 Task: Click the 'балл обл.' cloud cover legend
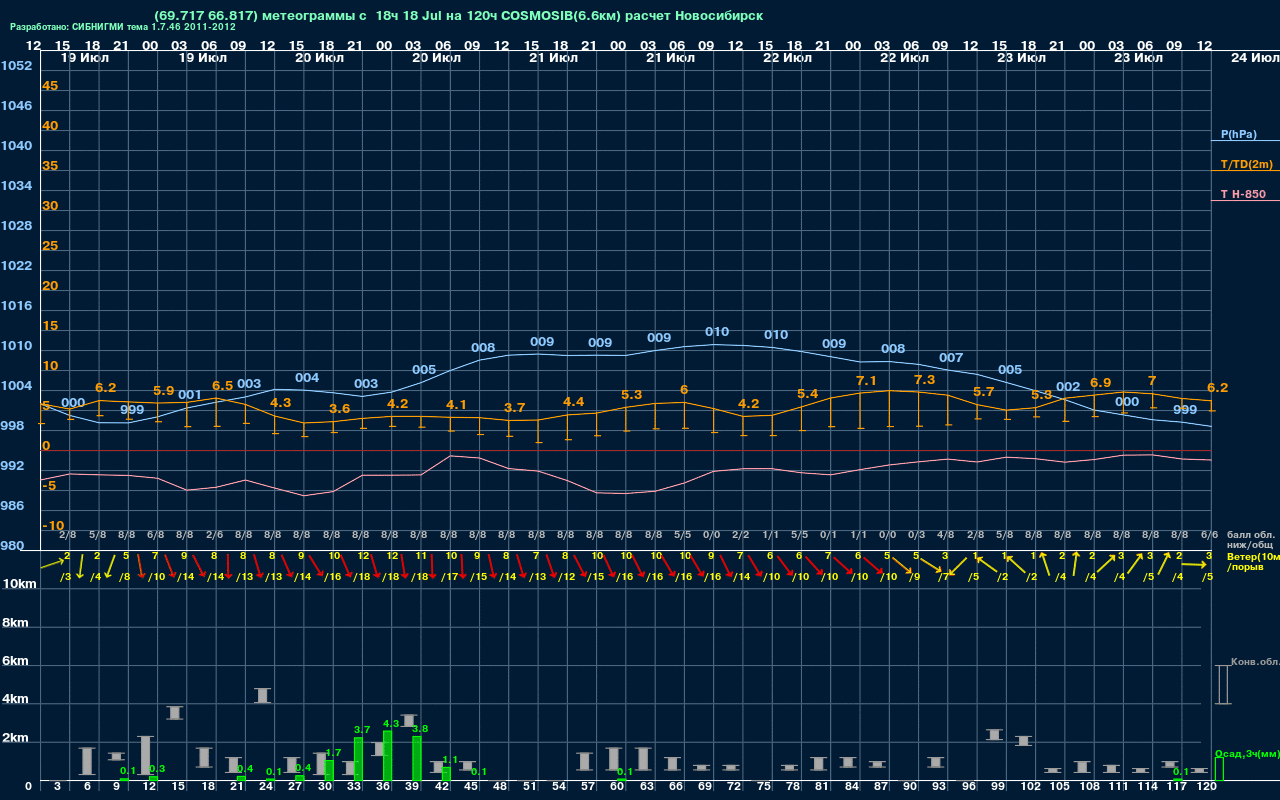[1250, 535]
